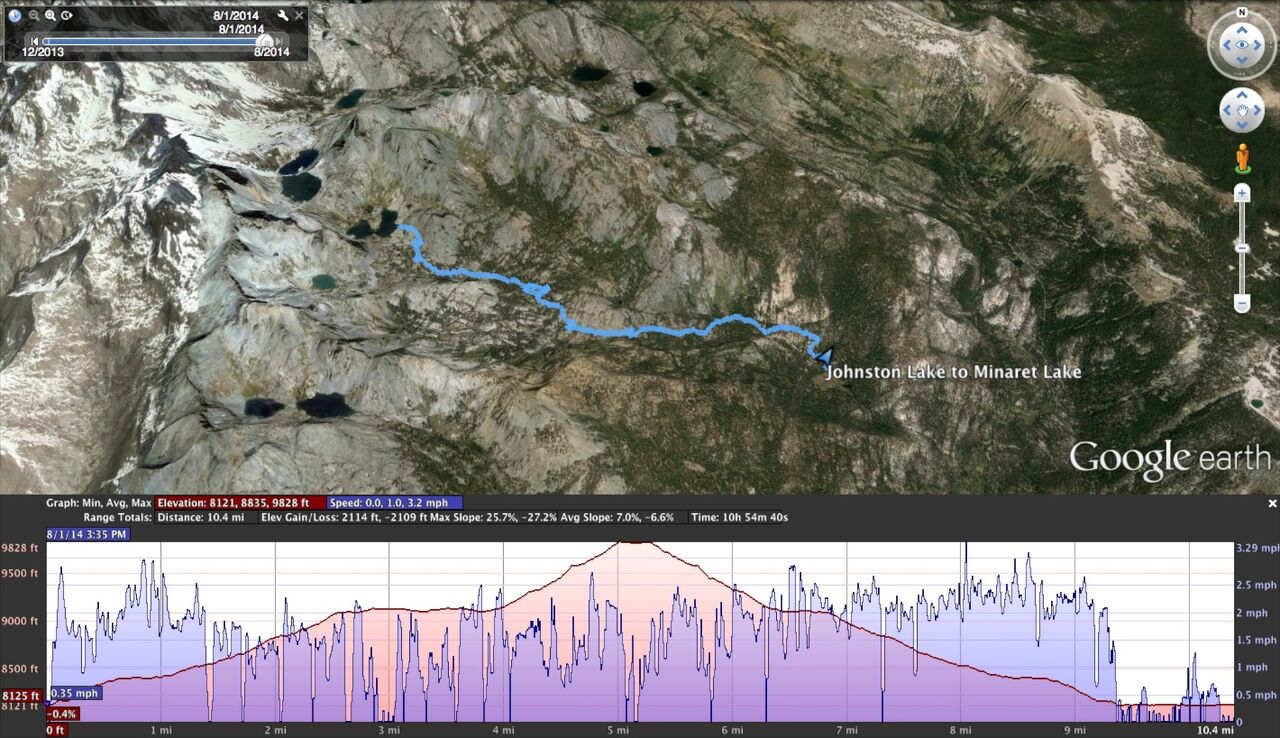Screen dimensions: 1280x738
Task: Click the zoom in plus button
Action: point(1241,192)
